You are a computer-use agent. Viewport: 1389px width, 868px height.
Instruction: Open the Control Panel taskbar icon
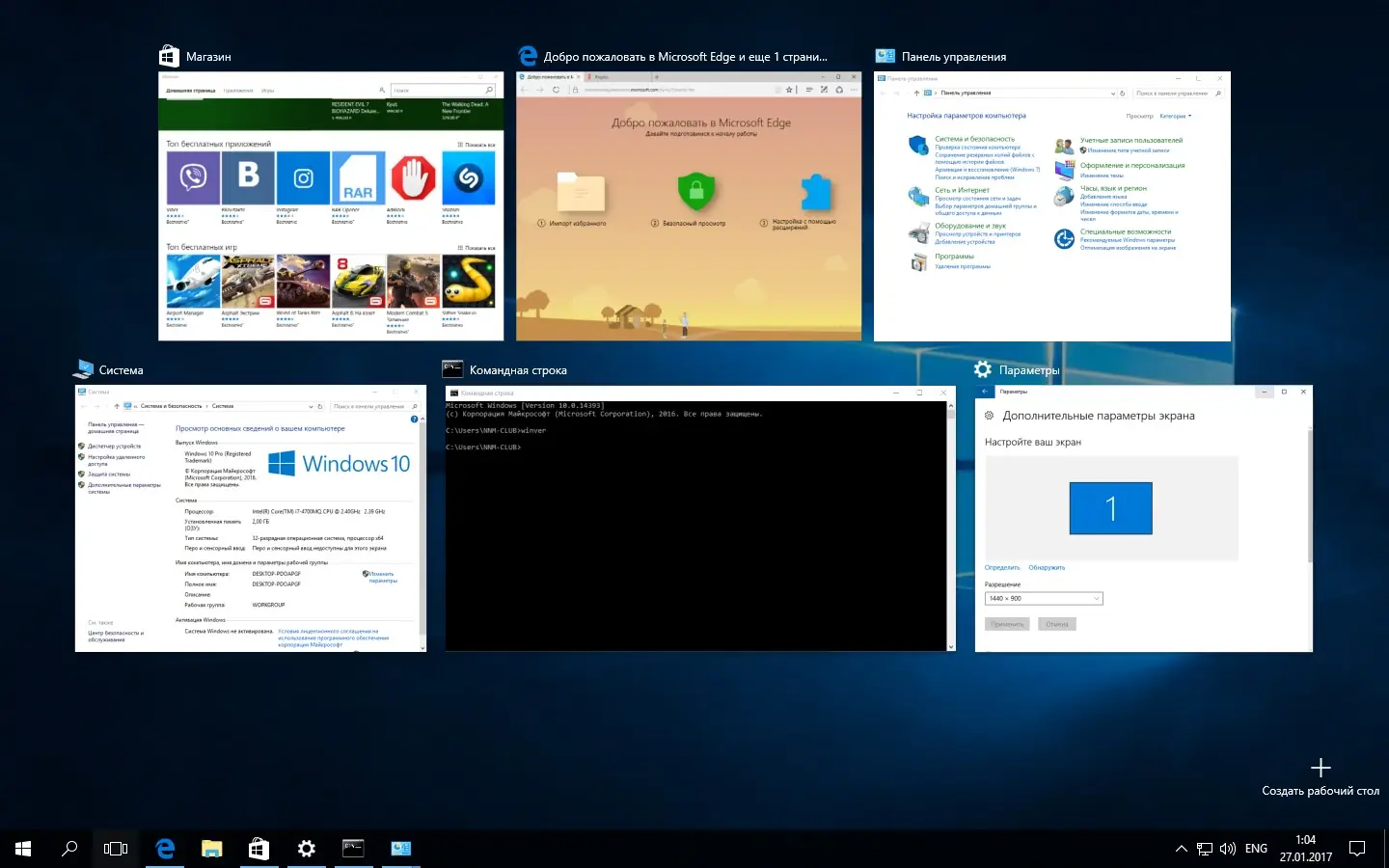(x=400, y=849)
